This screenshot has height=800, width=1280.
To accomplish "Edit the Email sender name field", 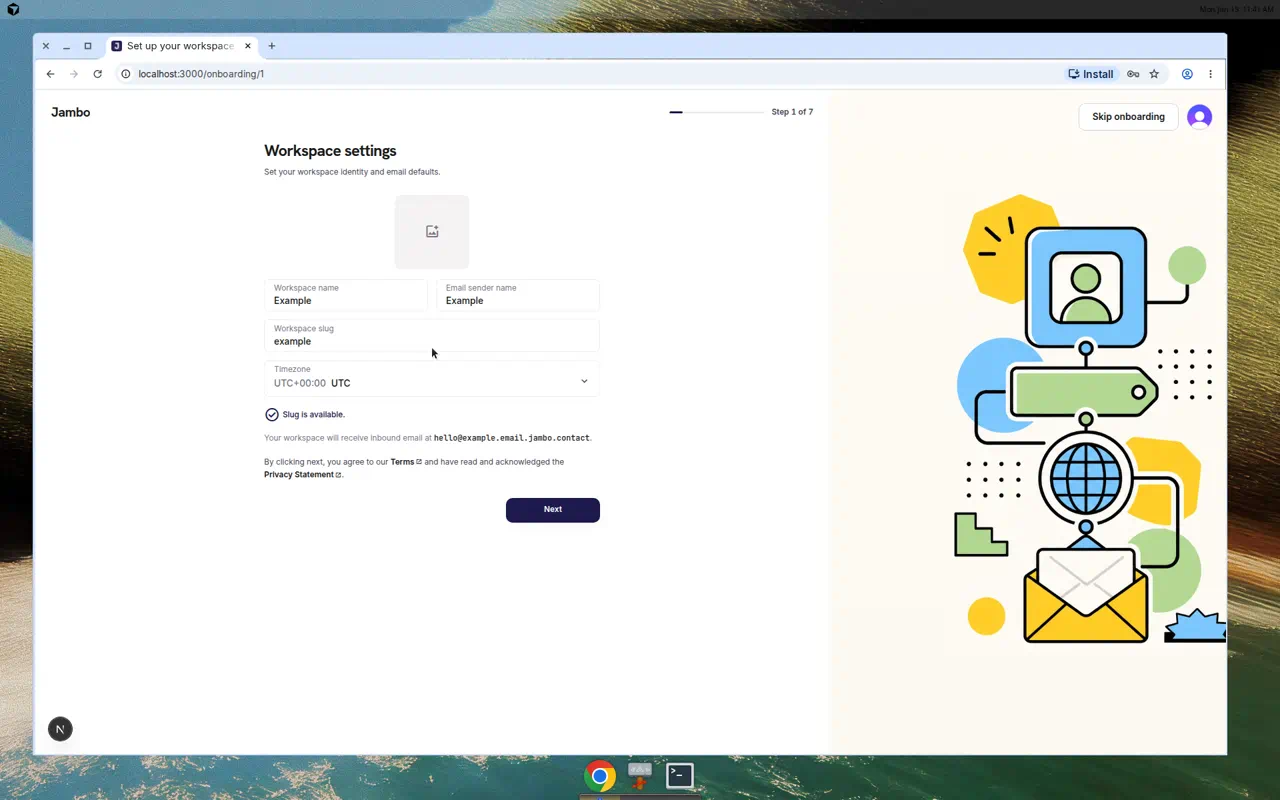I will 518,295.
